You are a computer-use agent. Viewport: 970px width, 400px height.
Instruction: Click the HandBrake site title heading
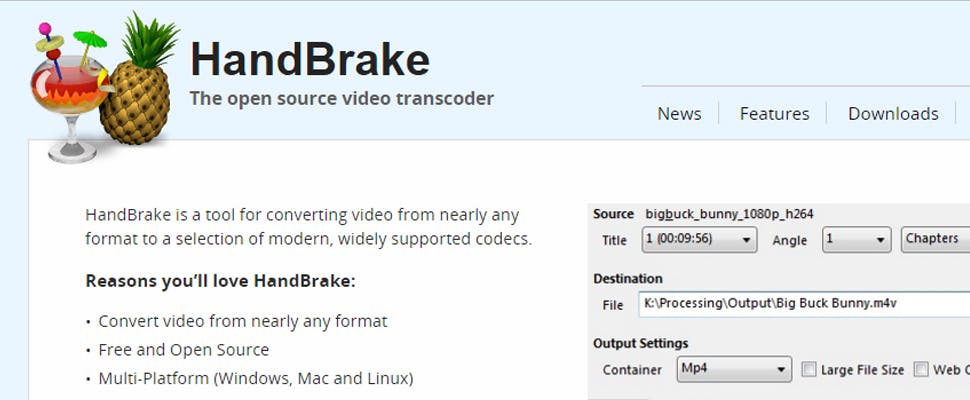tap(310, 60)
